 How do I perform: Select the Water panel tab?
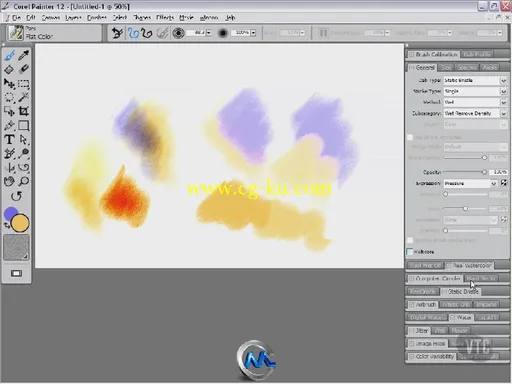click(461, 318)
